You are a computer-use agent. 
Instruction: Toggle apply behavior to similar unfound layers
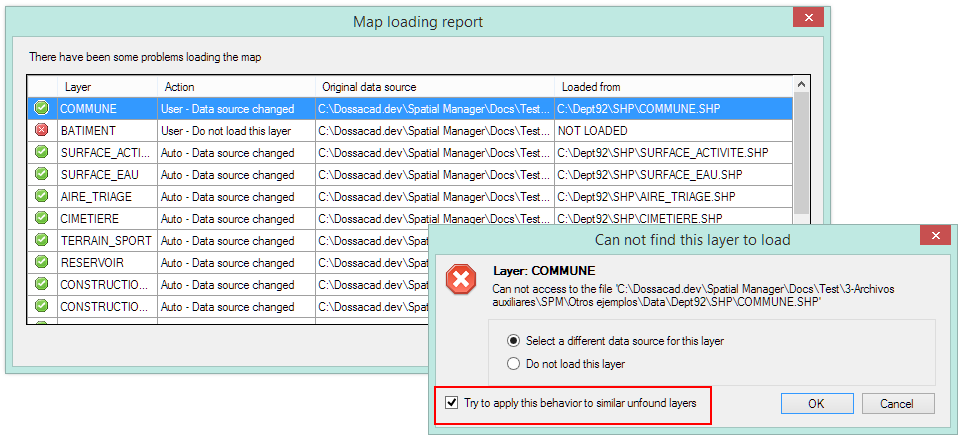[x=453, y=403]
